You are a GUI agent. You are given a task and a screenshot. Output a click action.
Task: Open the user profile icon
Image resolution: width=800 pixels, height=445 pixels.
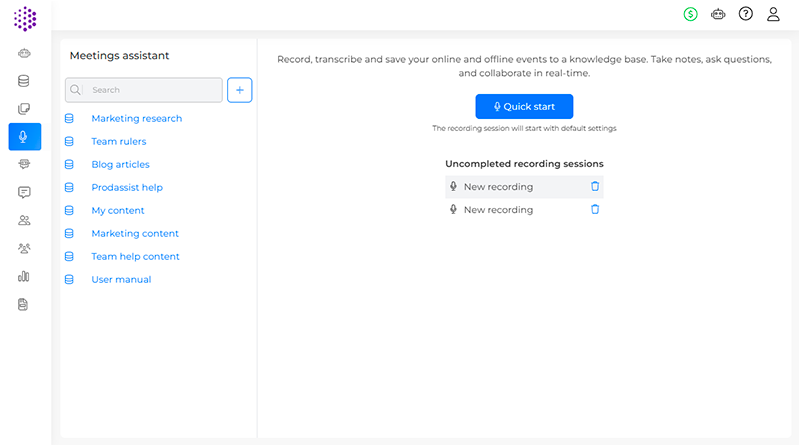773,14
